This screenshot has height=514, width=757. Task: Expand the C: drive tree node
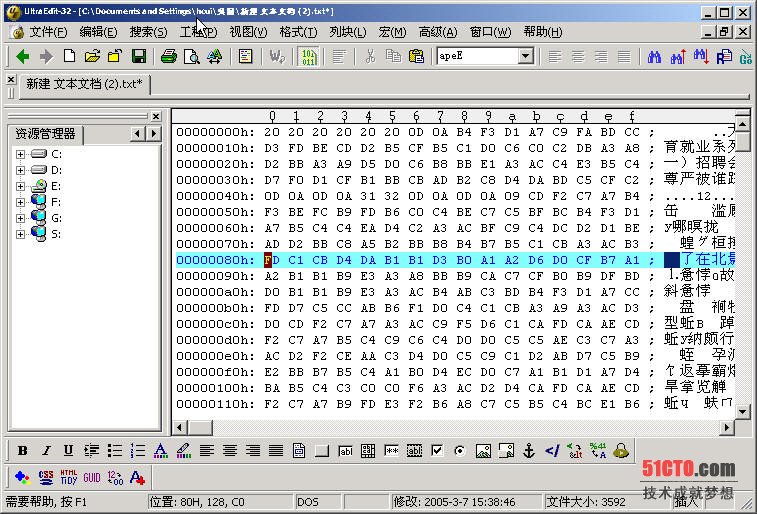(x=20, y=154)
